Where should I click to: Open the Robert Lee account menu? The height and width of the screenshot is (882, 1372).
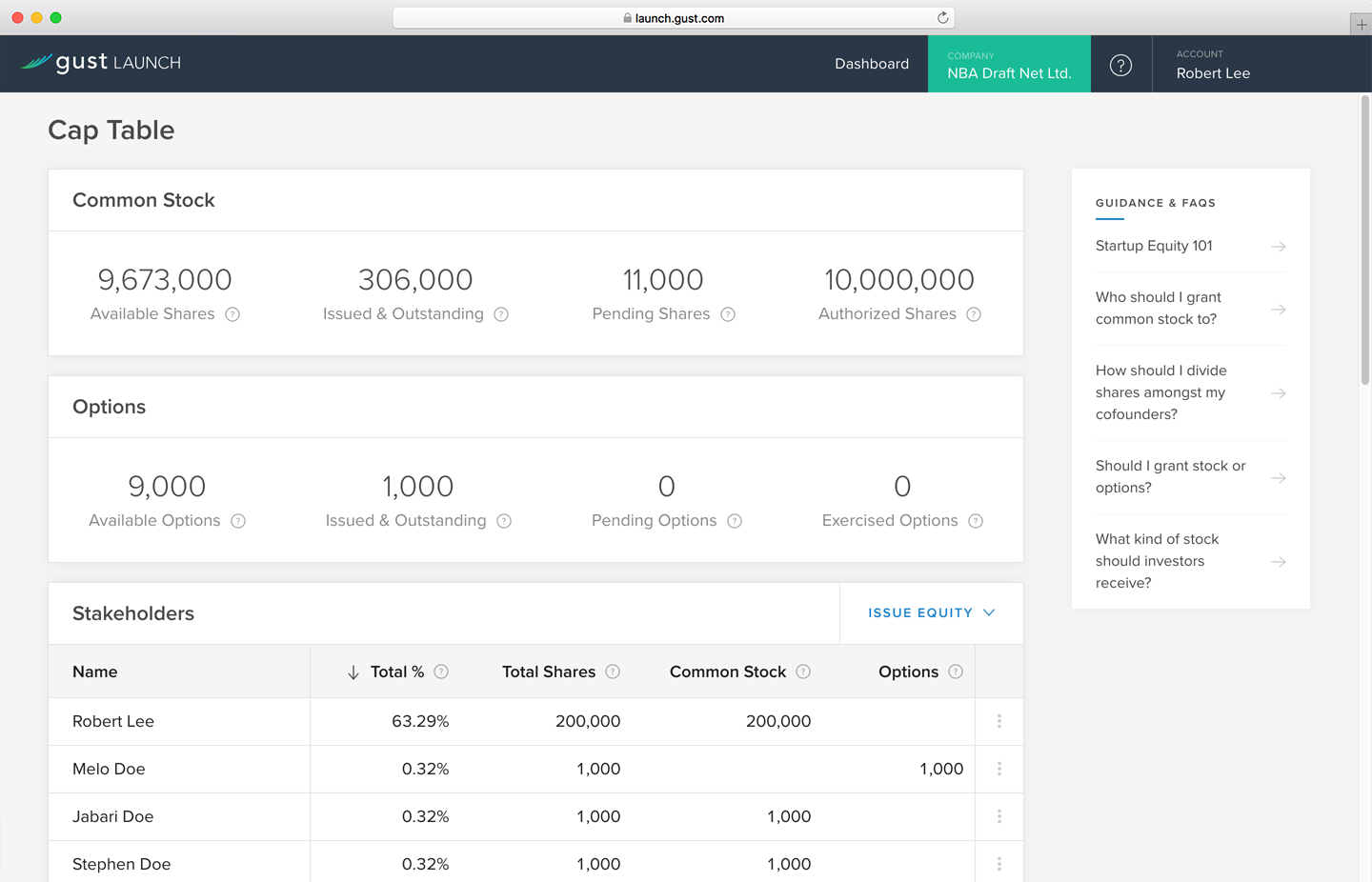pos(1212,65)
